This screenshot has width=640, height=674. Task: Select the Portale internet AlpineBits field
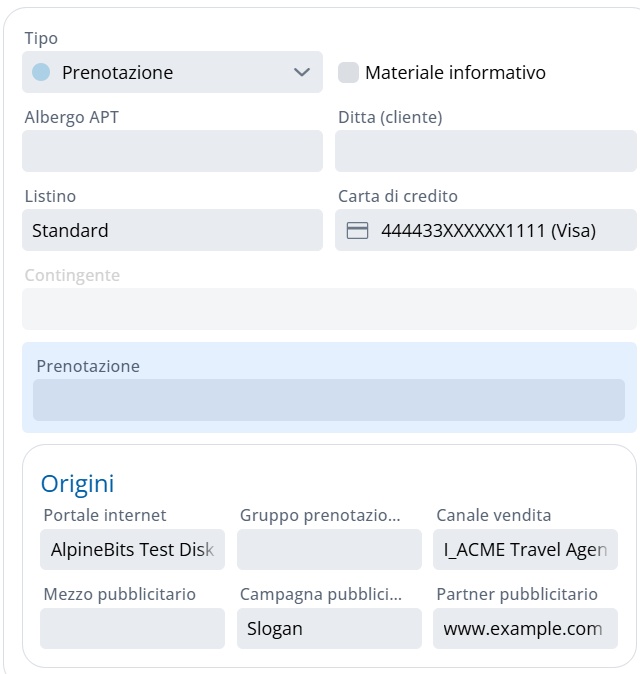(x=132, y=549)
